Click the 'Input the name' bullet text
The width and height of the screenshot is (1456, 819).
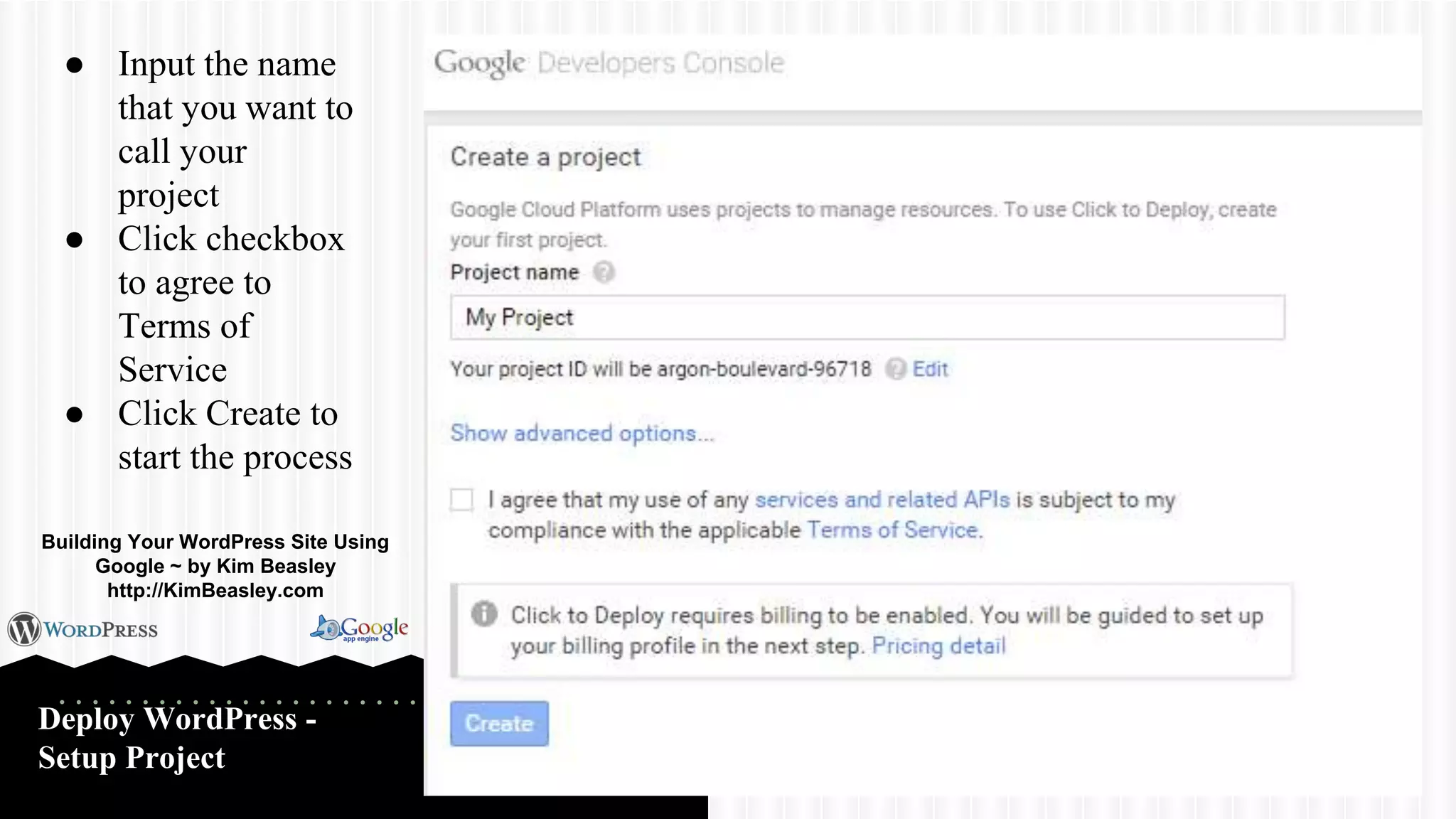click(x=235, y=129)
